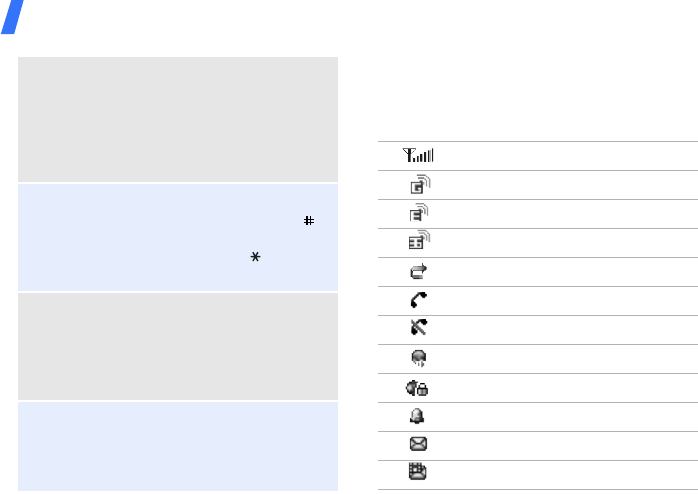Click the bottom light-blue panel
The width and height of the screenshot is (698, 494).
pyautogui.click(x=178, y=446)
